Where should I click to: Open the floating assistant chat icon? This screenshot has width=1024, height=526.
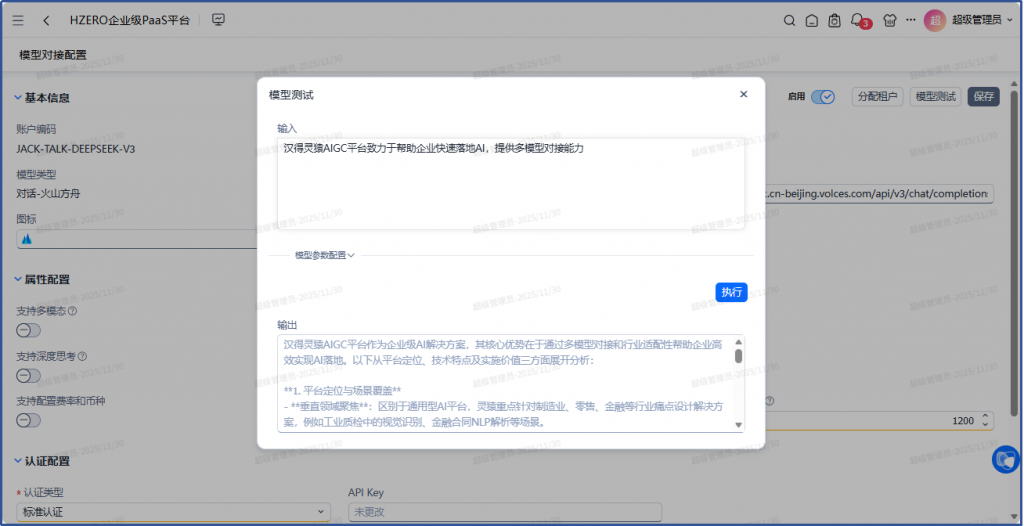pos(1004,459)
